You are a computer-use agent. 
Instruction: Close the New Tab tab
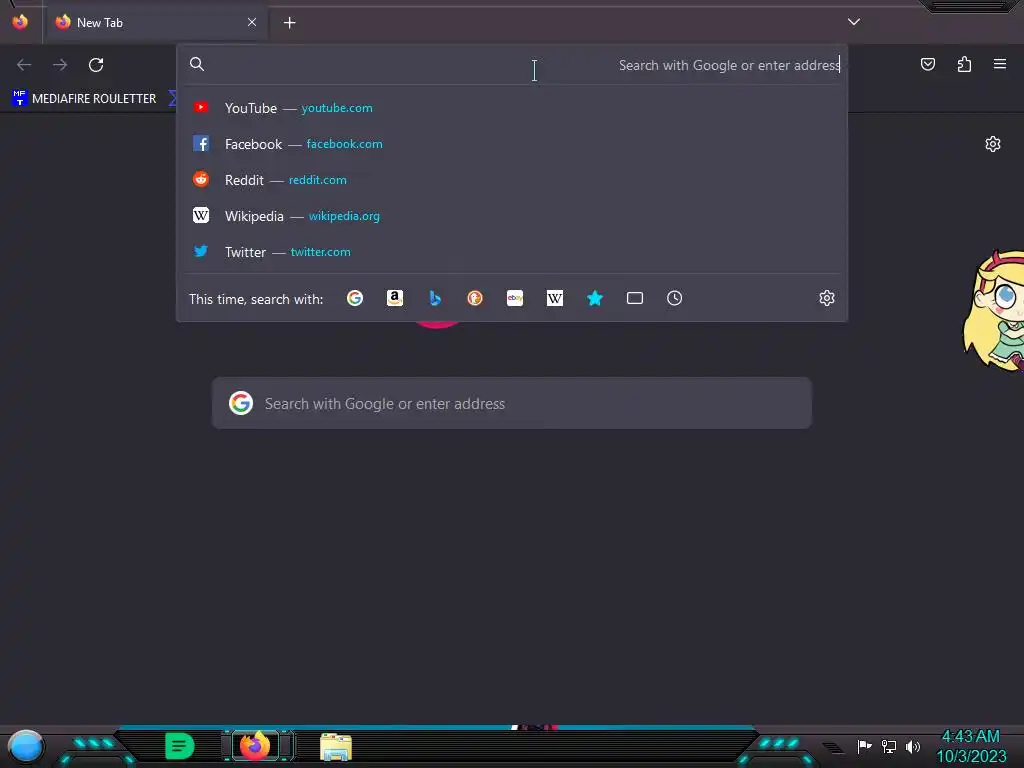tap(252, 22)
